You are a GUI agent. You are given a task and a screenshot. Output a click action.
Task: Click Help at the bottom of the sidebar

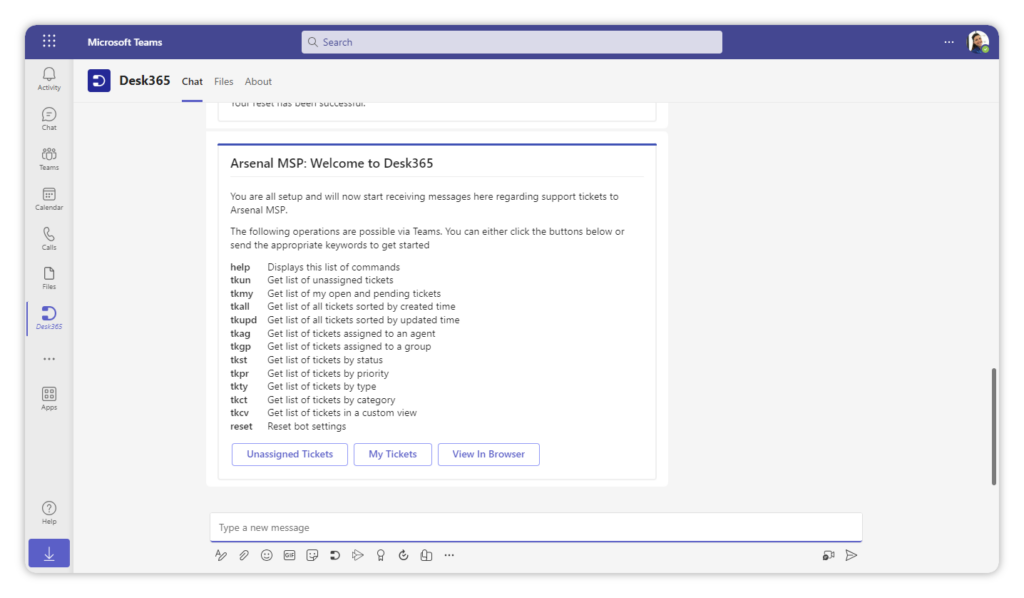pos(48,511)
